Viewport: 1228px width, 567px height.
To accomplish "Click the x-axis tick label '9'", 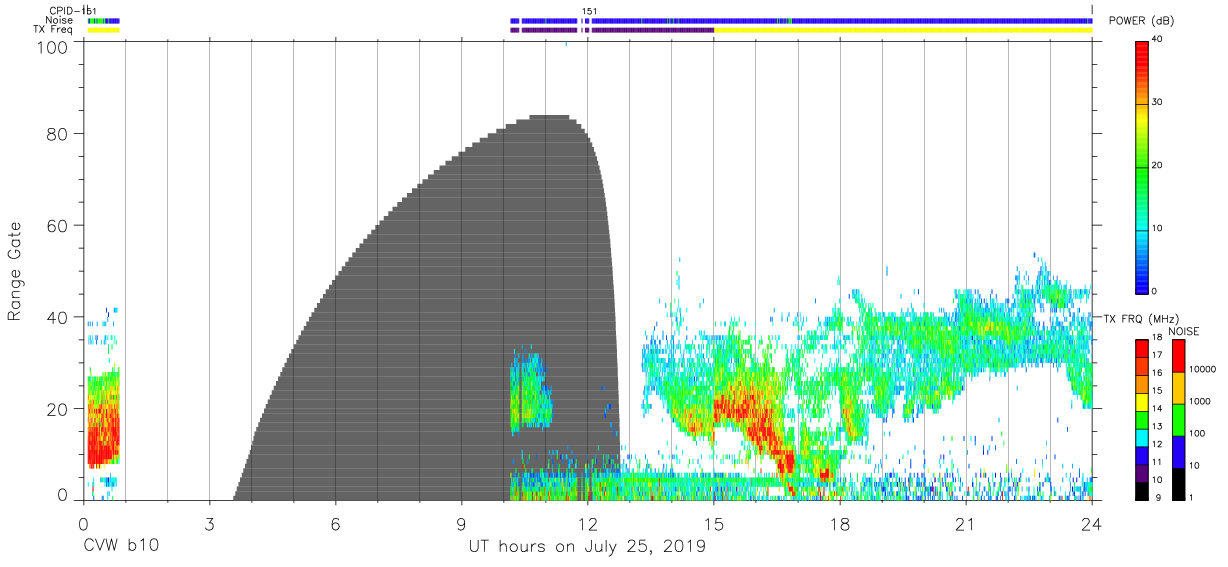I will point(461,524).
